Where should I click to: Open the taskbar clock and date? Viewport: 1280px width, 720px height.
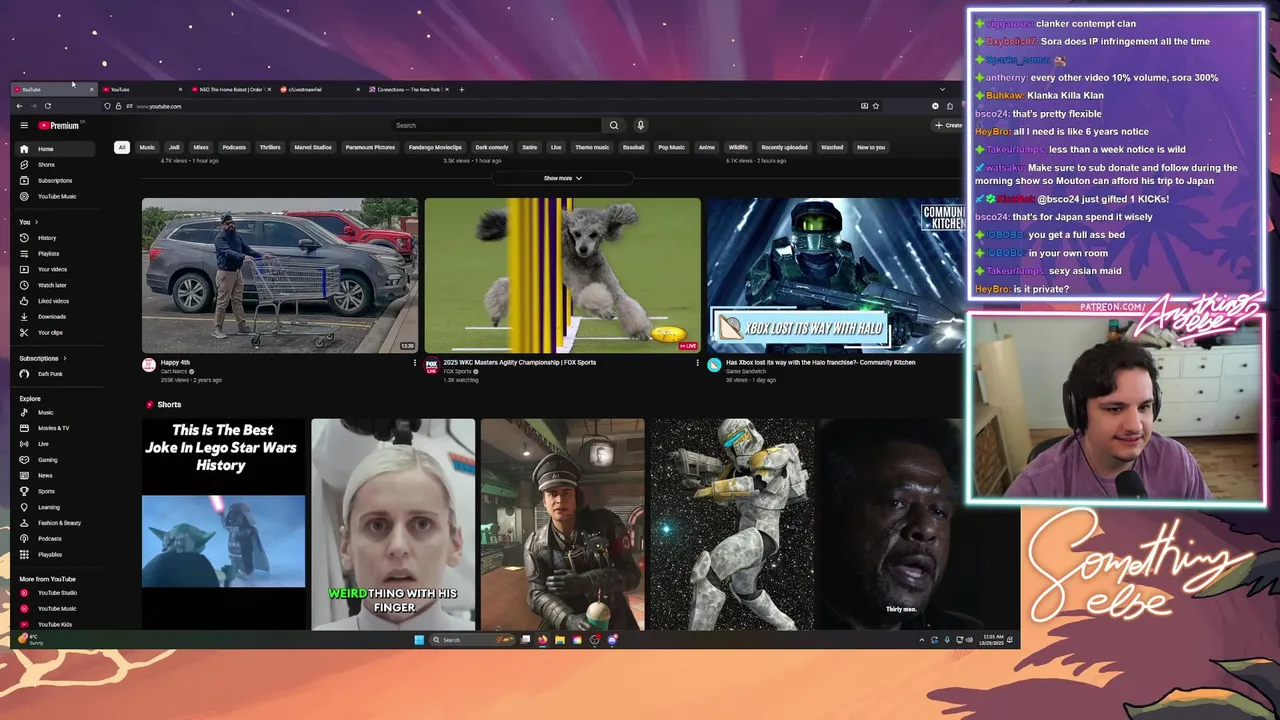click(992, 640)
